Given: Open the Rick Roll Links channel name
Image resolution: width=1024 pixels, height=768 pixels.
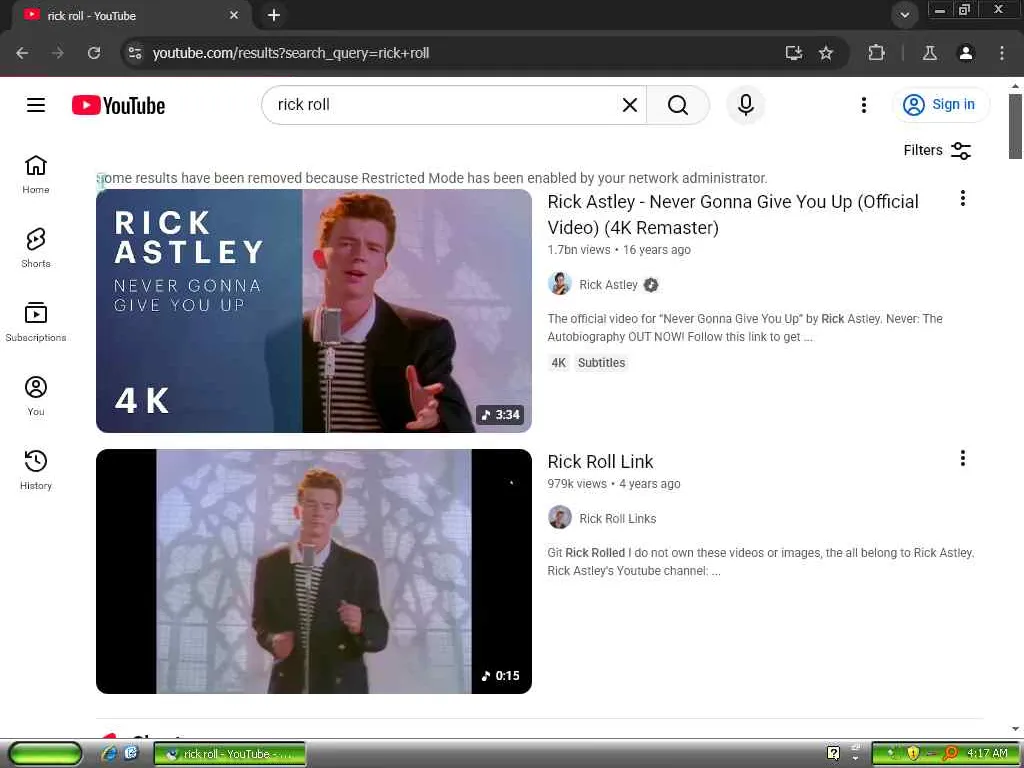Looking at the screenshot, I should point(618,519).
